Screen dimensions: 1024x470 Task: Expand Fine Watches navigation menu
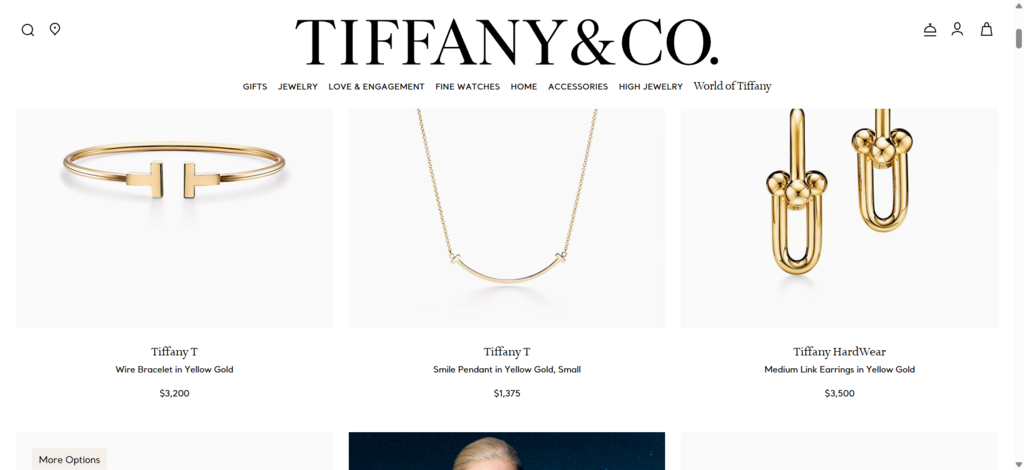[468, 86]
